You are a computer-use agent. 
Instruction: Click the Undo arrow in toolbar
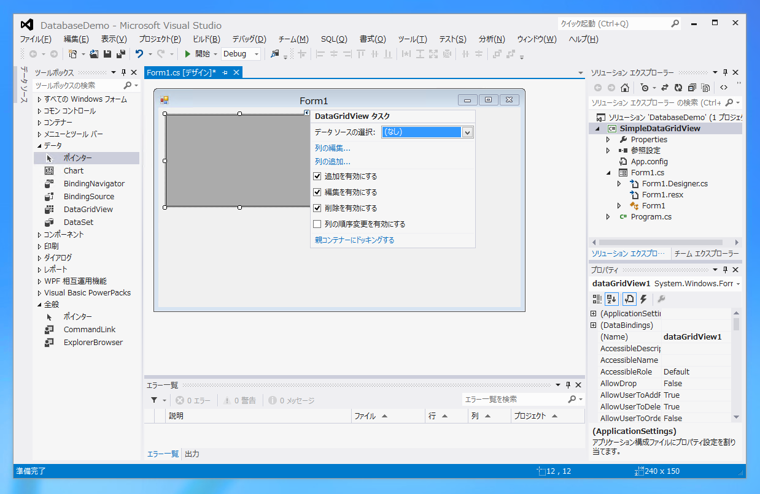(139, 54)
